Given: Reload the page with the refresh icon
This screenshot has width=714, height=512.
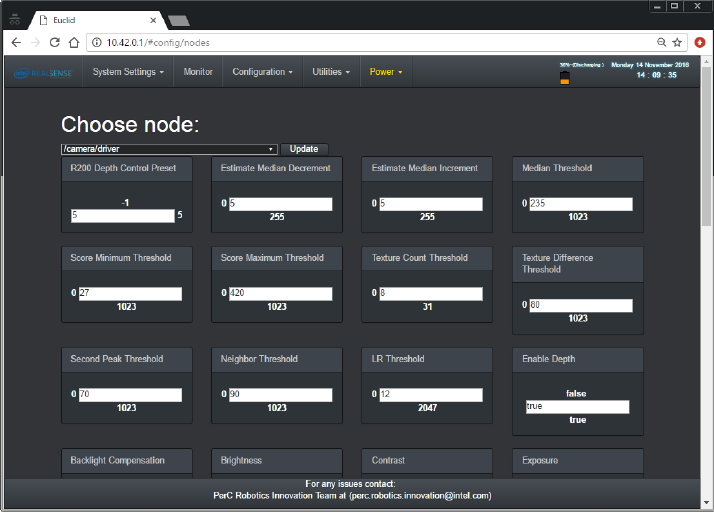Looking at the screenshot, I should point(54,42).
